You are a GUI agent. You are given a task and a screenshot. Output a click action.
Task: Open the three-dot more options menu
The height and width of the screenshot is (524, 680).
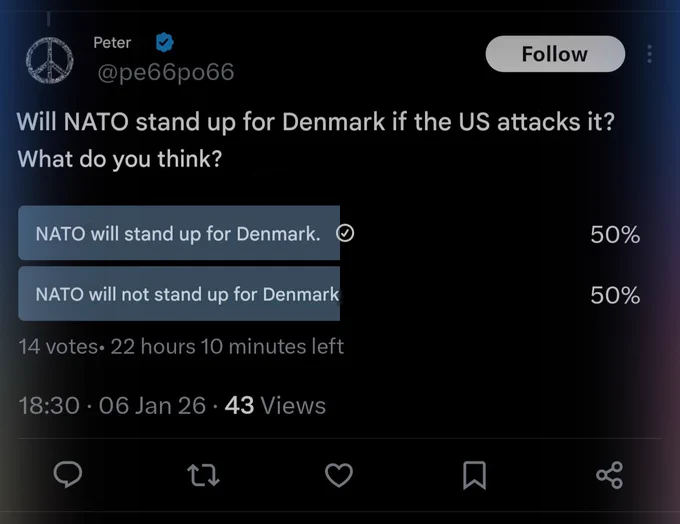pos(649,54)
